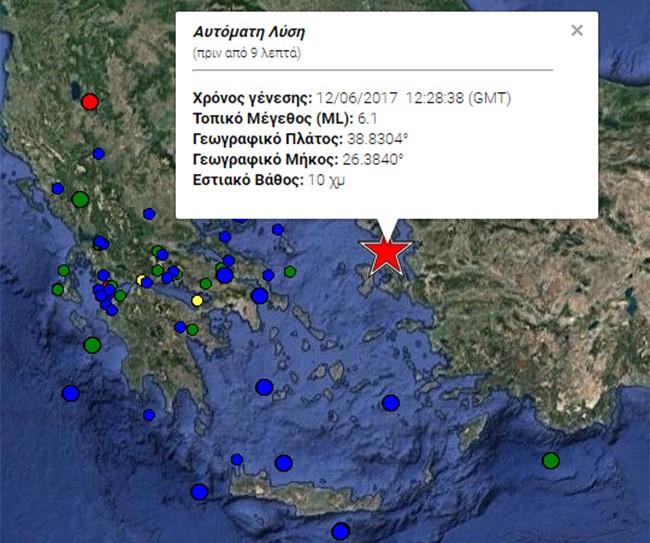
Task: Click the Χρόνος γένεσης timestamp text
Action: (x=413, y=98)
